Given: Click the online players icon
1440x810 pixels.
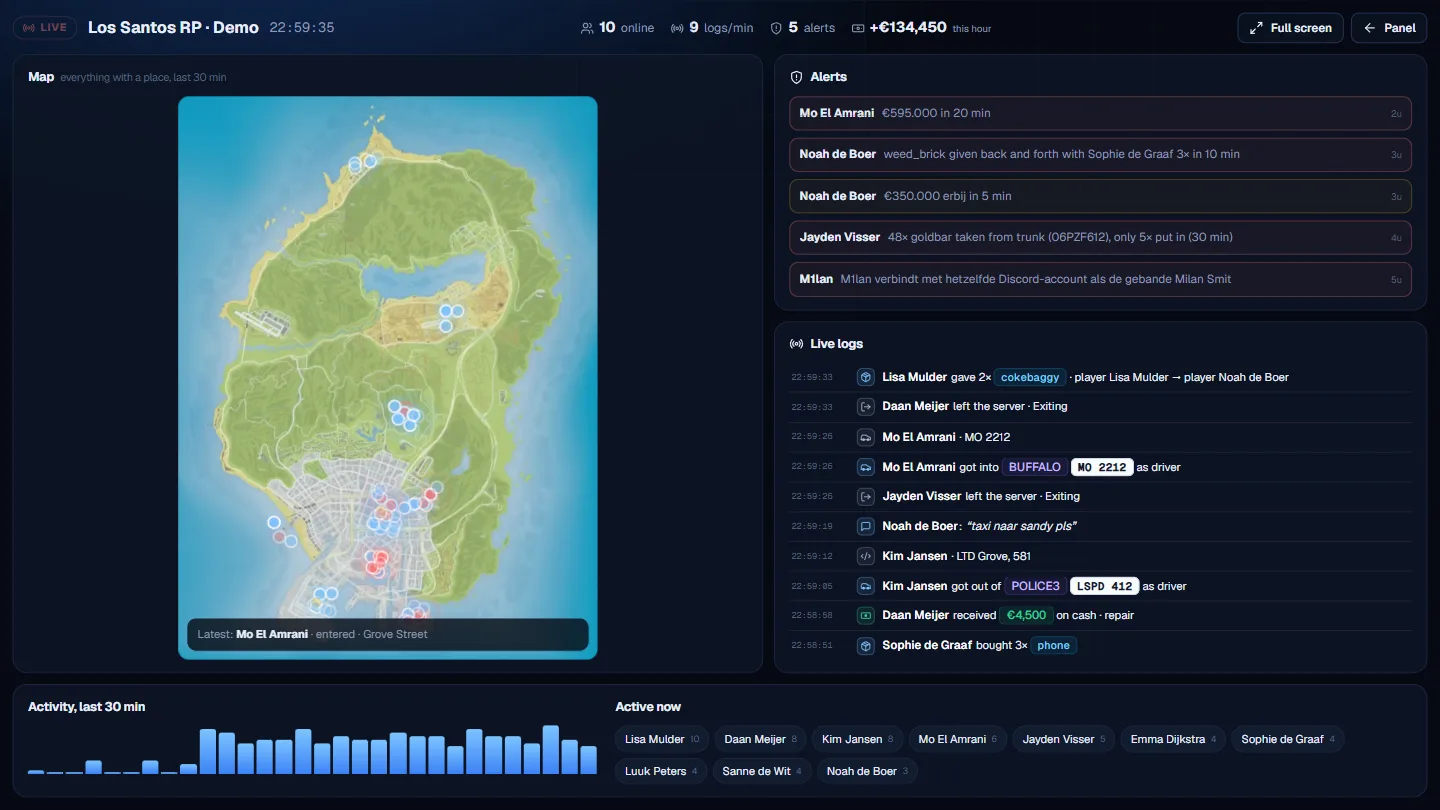Looking at the screenshot, I should click(x=587, y=28).
